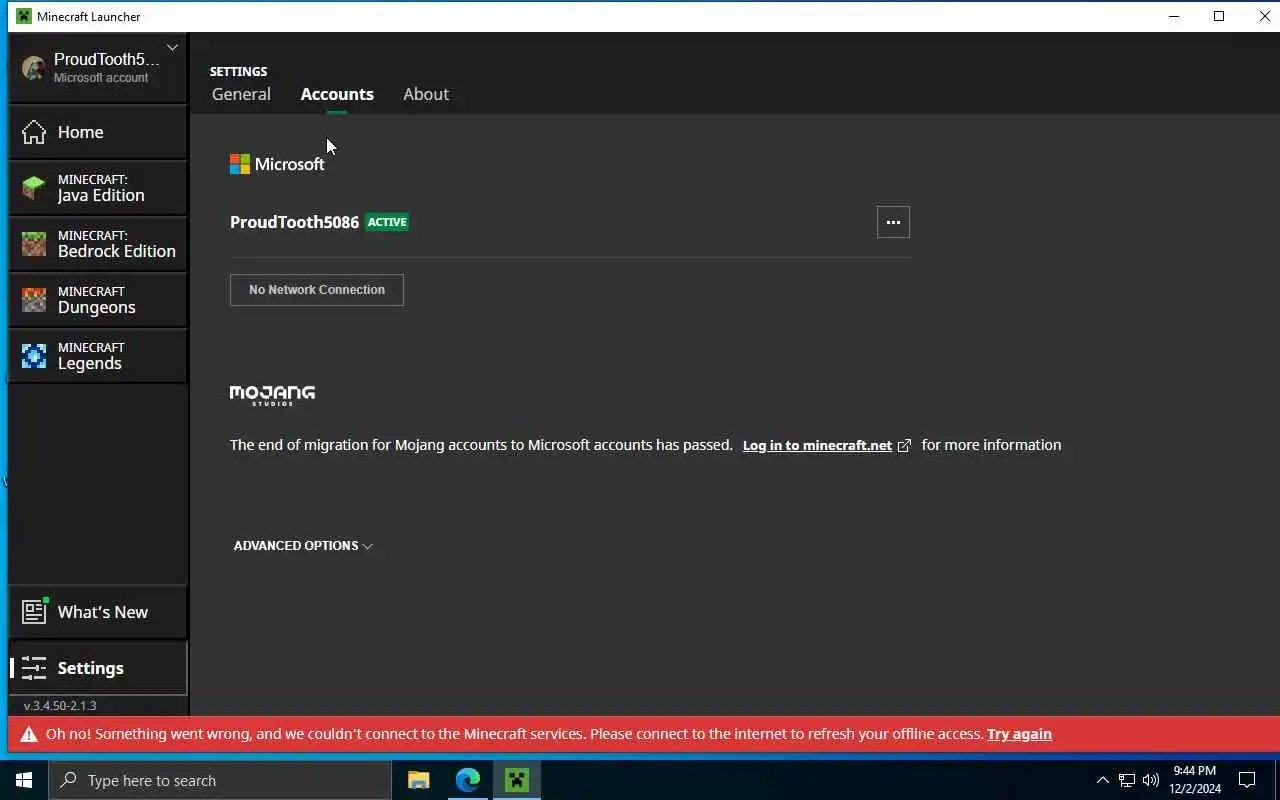Open Microsoft Edge from the taskbar
The width and height of the screenshot is (1280, 800).
click(x=468, y=780)
